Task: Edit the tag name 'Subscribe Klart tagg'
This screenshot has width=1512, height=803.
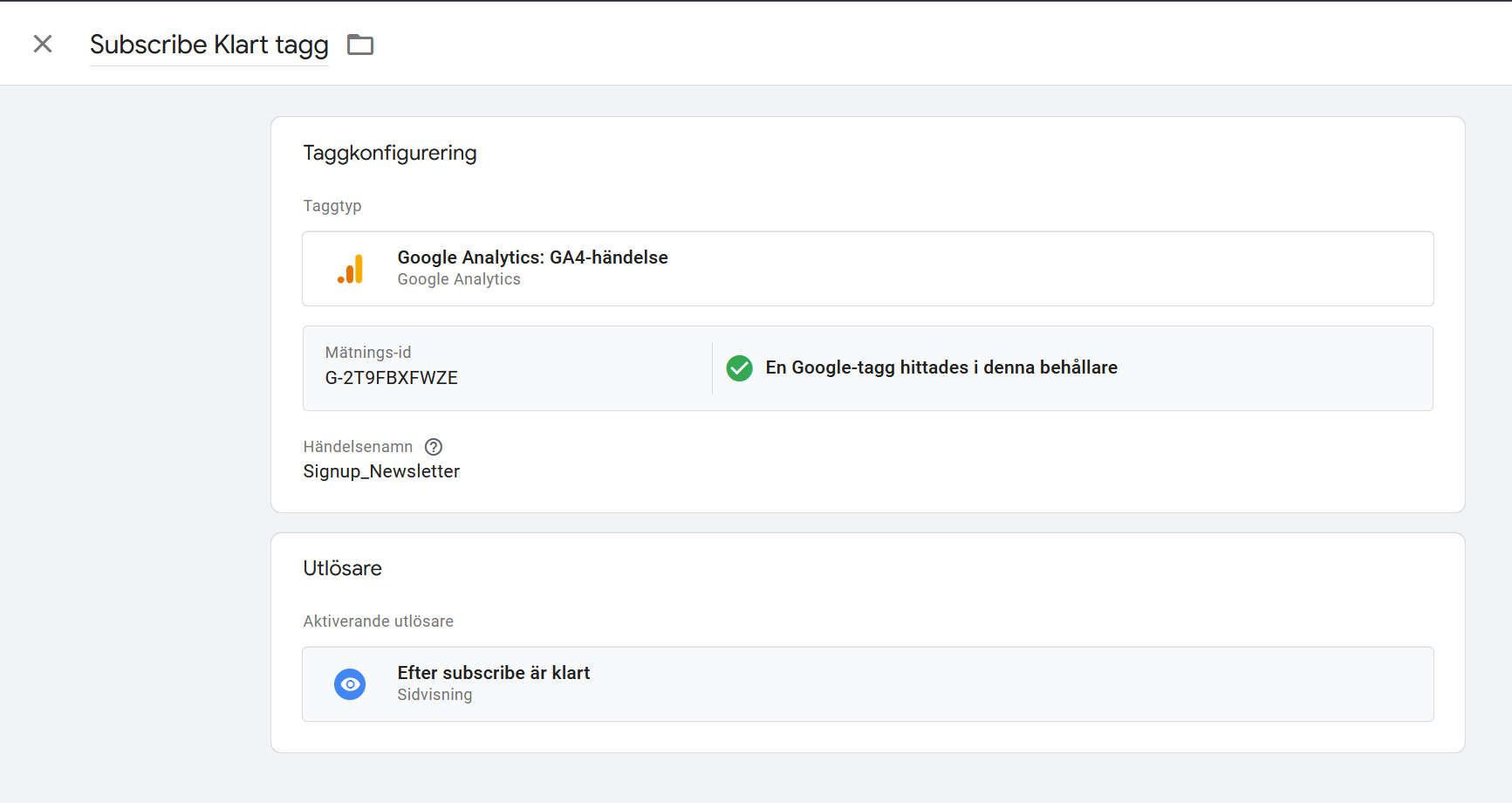Action: pos(209,45)
